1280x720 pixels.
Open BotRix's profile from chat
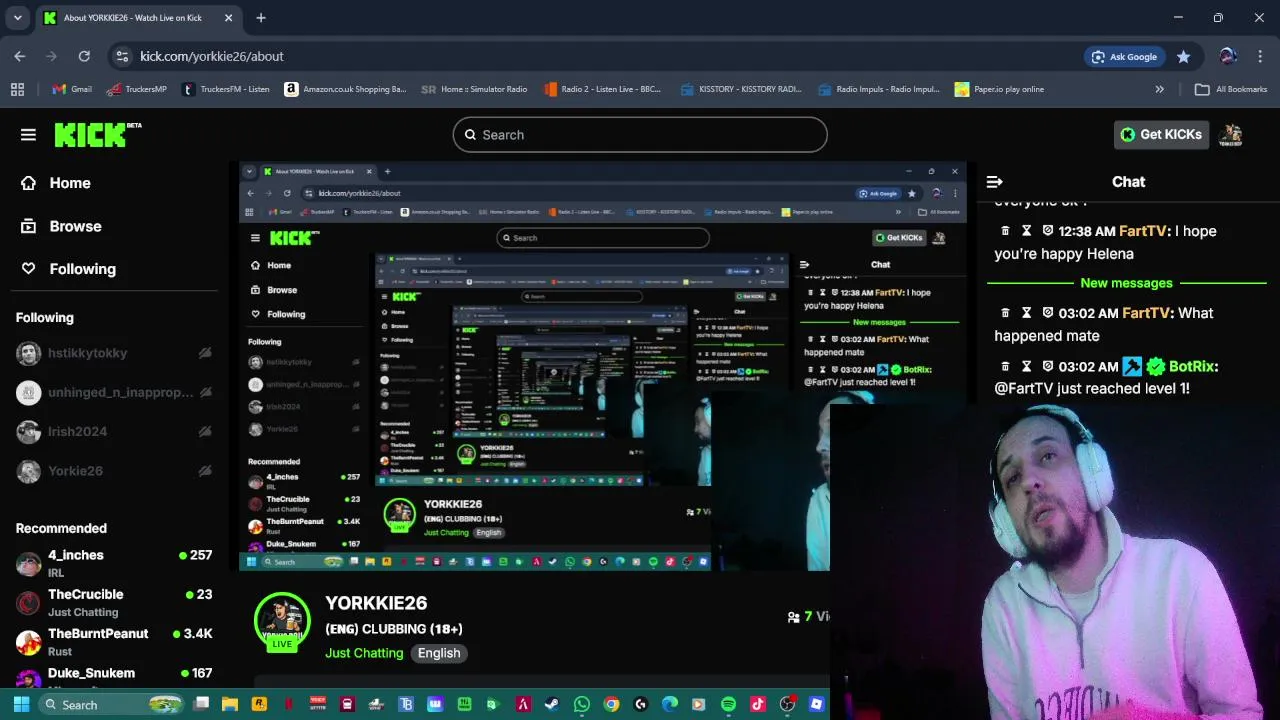click(1191, 367)
